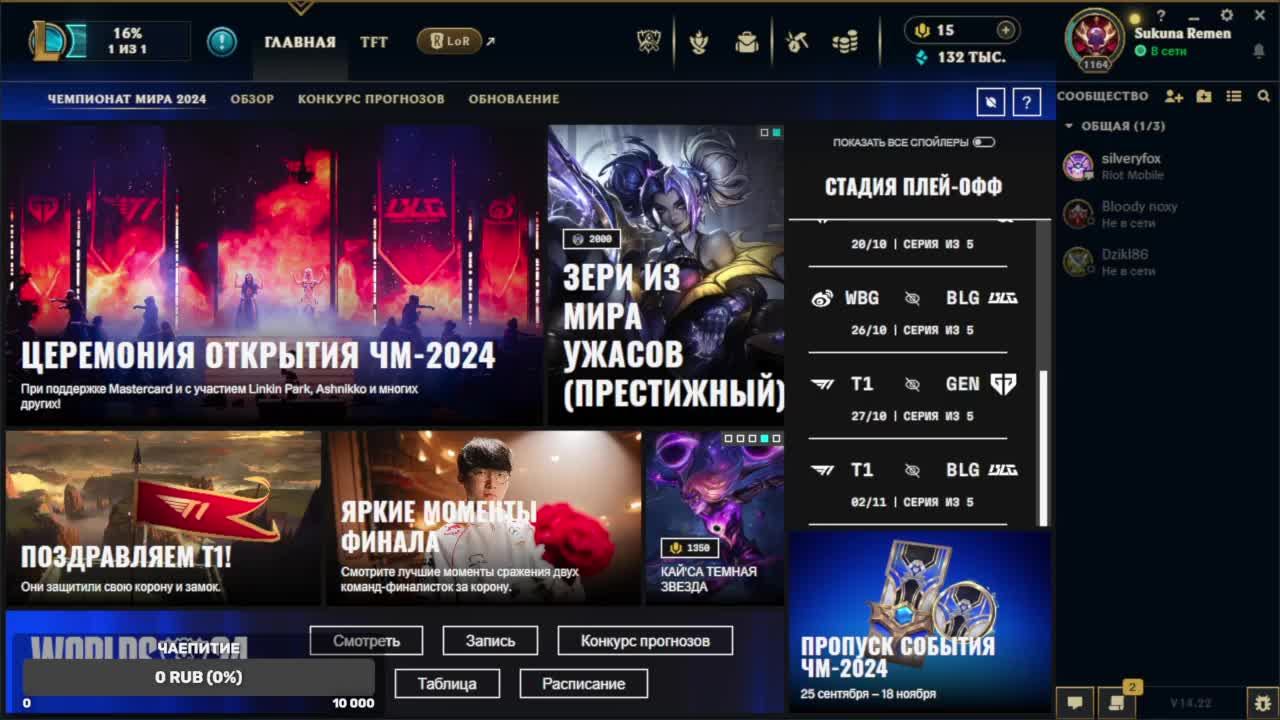Search friends with the magnifier icon

pyautogui.click(x=1264, y=96)
